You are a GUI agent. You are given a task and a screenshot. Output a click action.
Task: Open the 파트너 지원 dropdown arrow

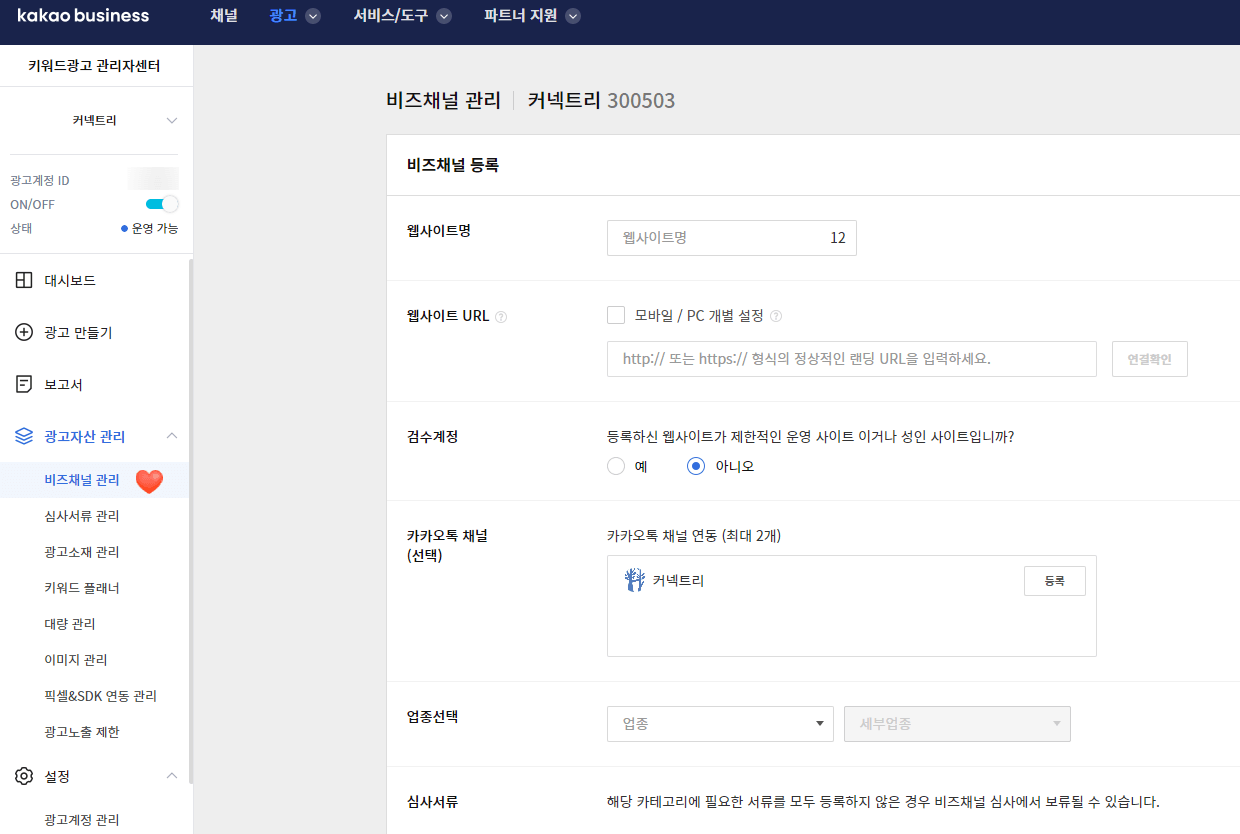click(x=573, y=16)
